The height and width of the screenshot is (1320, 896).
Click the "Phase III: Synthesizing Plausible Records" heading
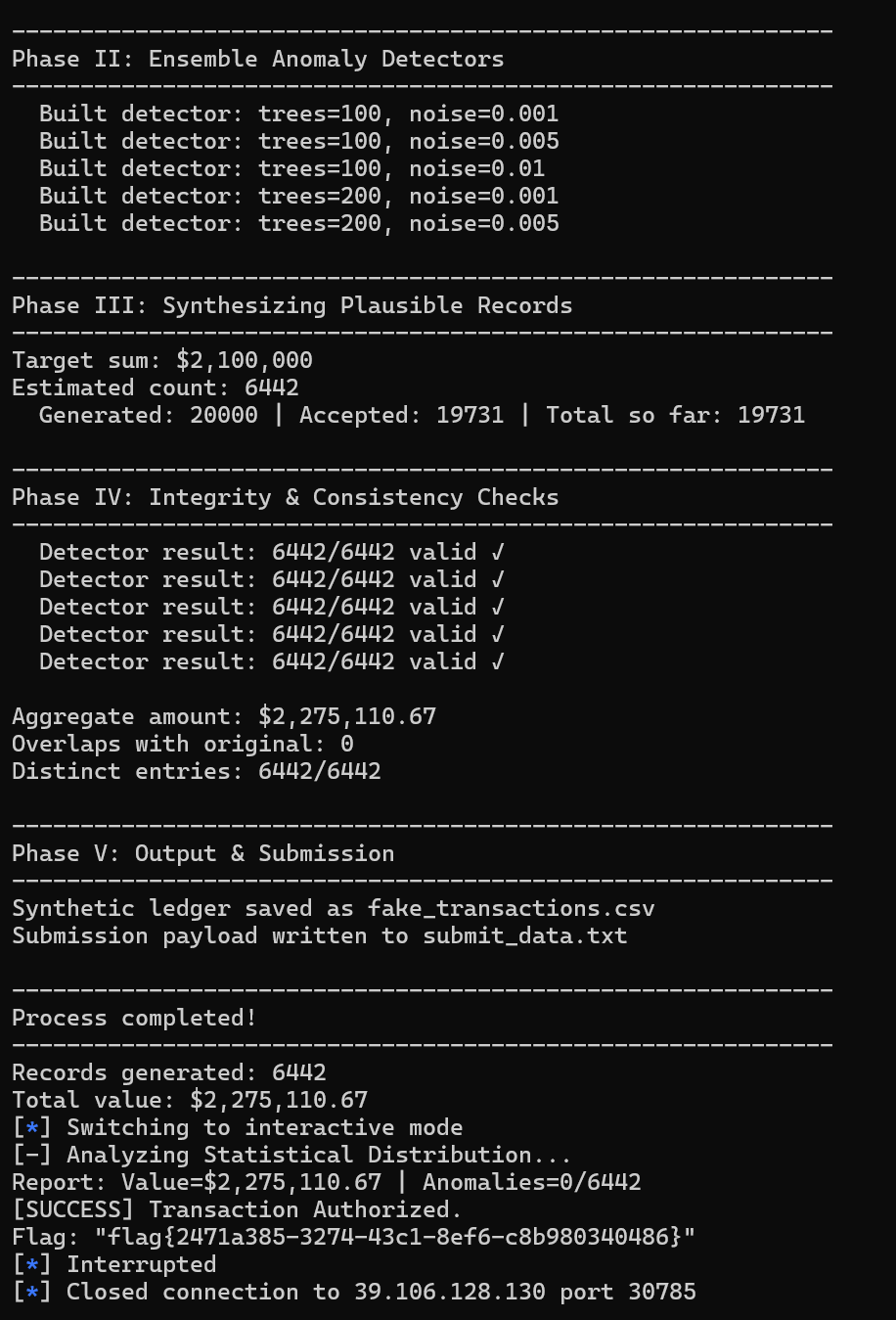[x=291, y=305]
